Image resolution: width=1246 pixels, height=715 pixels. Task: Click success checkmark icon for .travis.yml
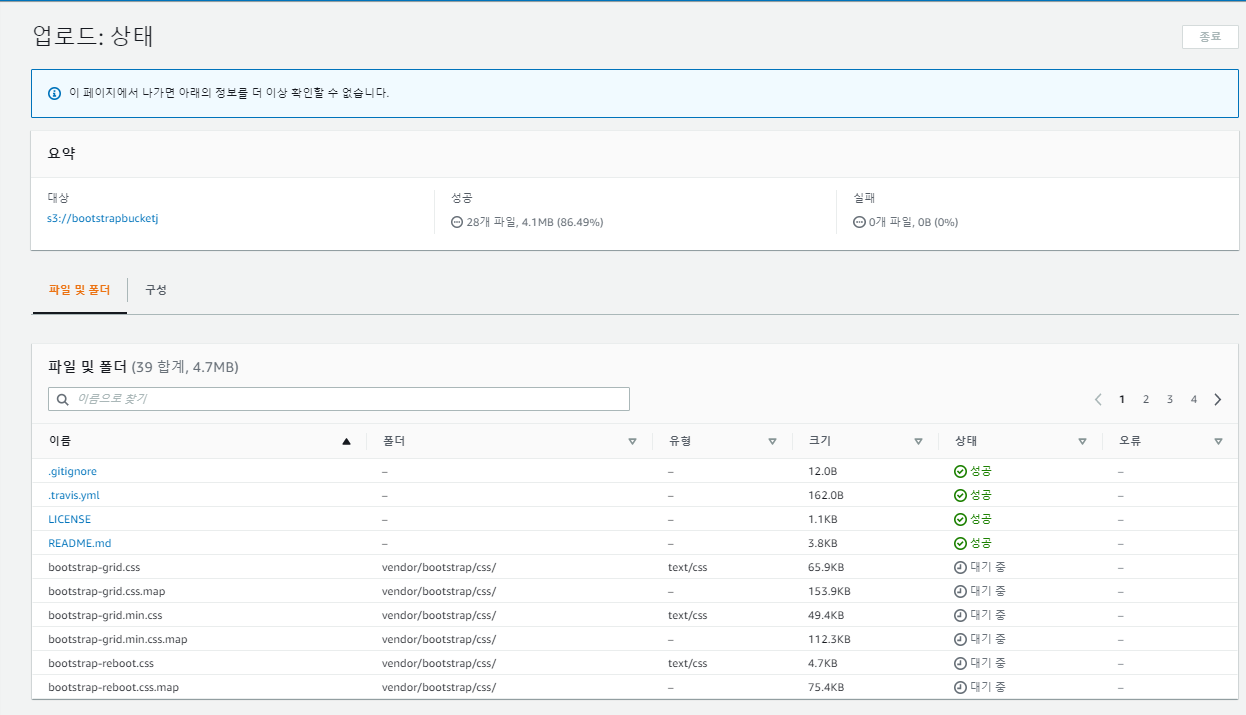(960, 495)
